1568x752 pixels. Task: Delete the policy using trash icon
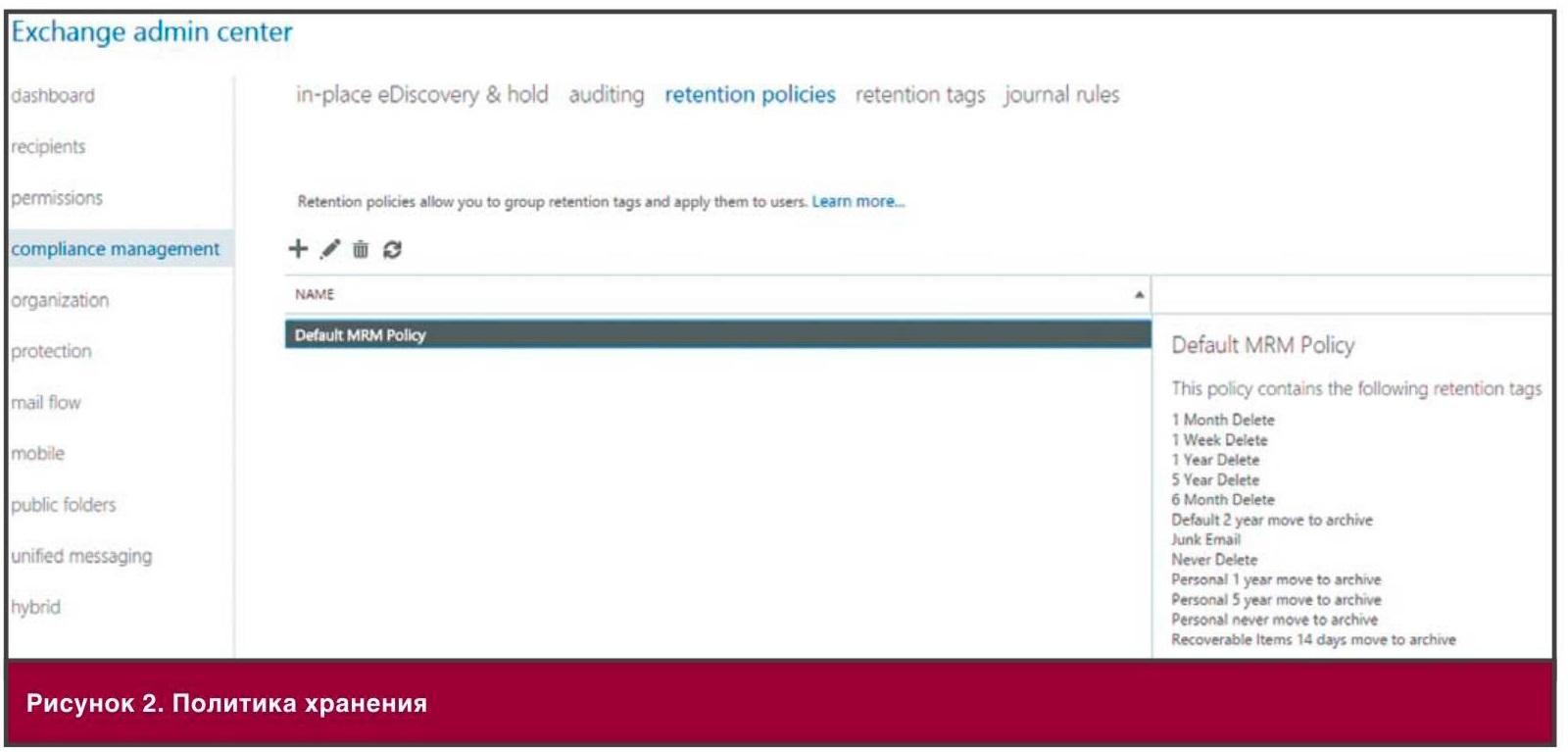click(x=361, y=249)
